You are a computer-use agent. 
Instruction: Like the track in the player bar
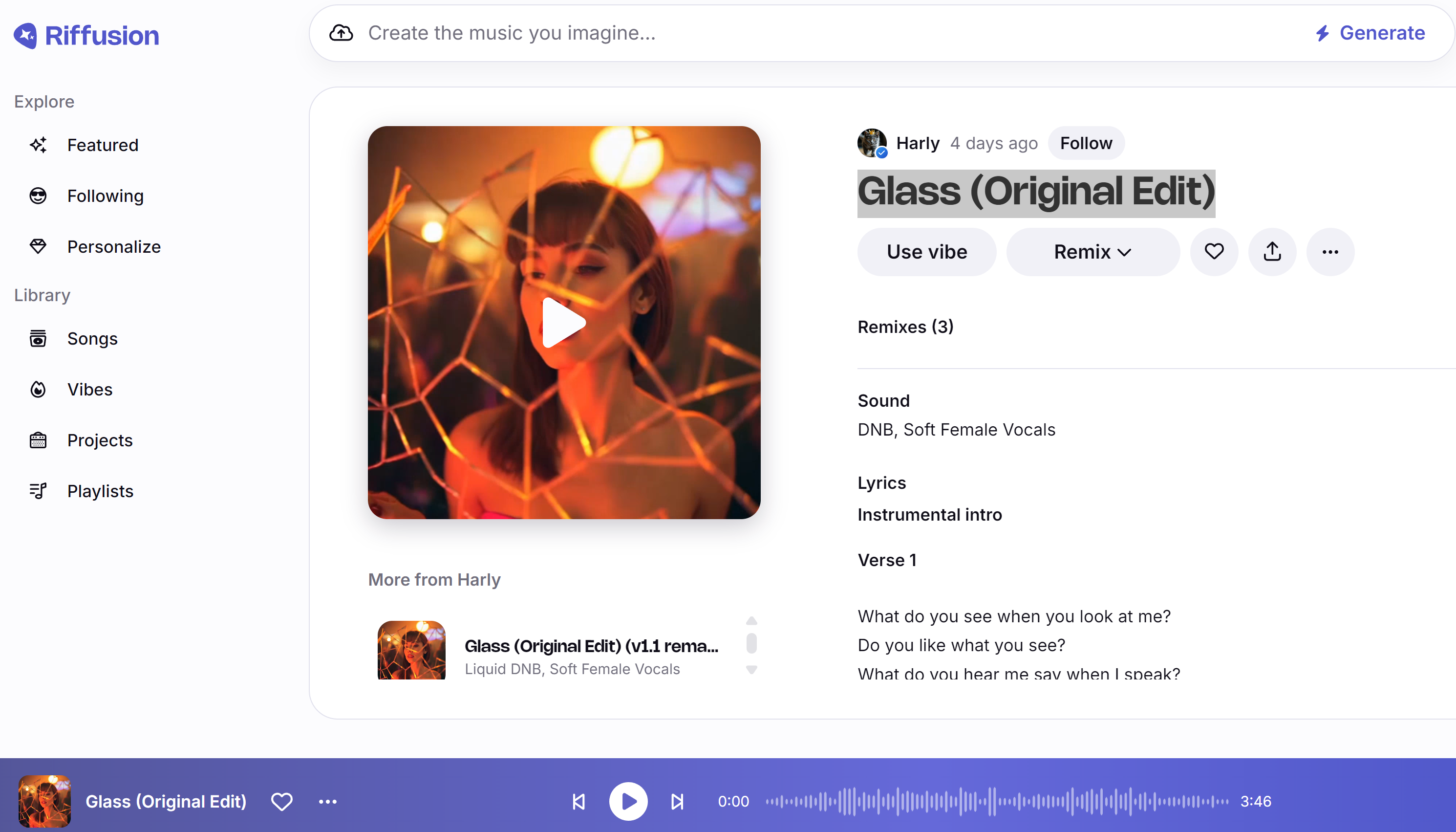(281, 801)
